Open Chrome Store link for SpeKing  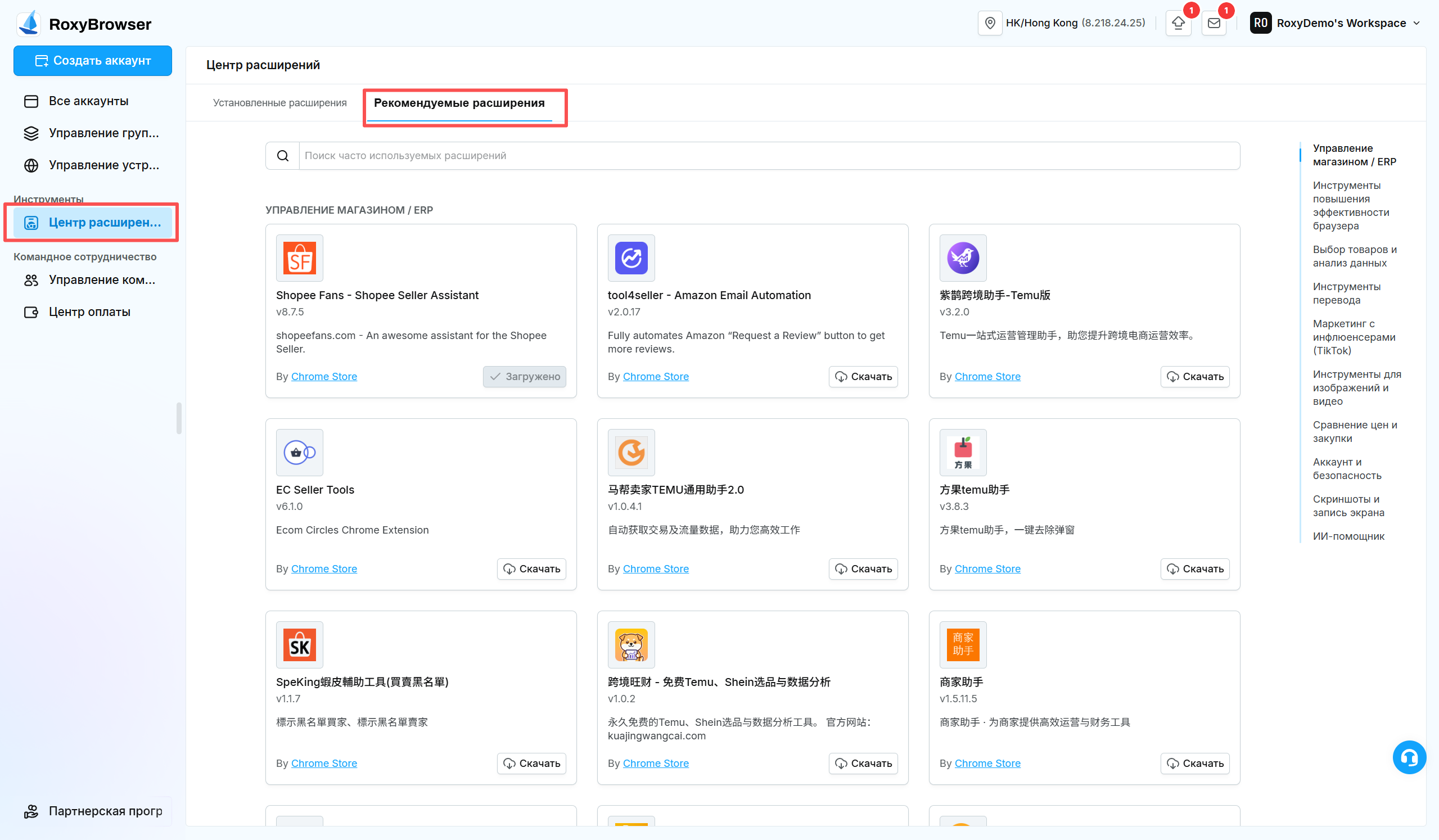[x=324, y=764]
